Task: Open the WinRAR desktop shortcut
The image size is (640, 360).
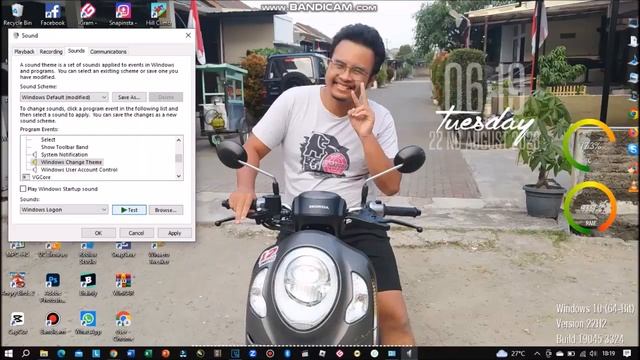Action: [123, 284]
